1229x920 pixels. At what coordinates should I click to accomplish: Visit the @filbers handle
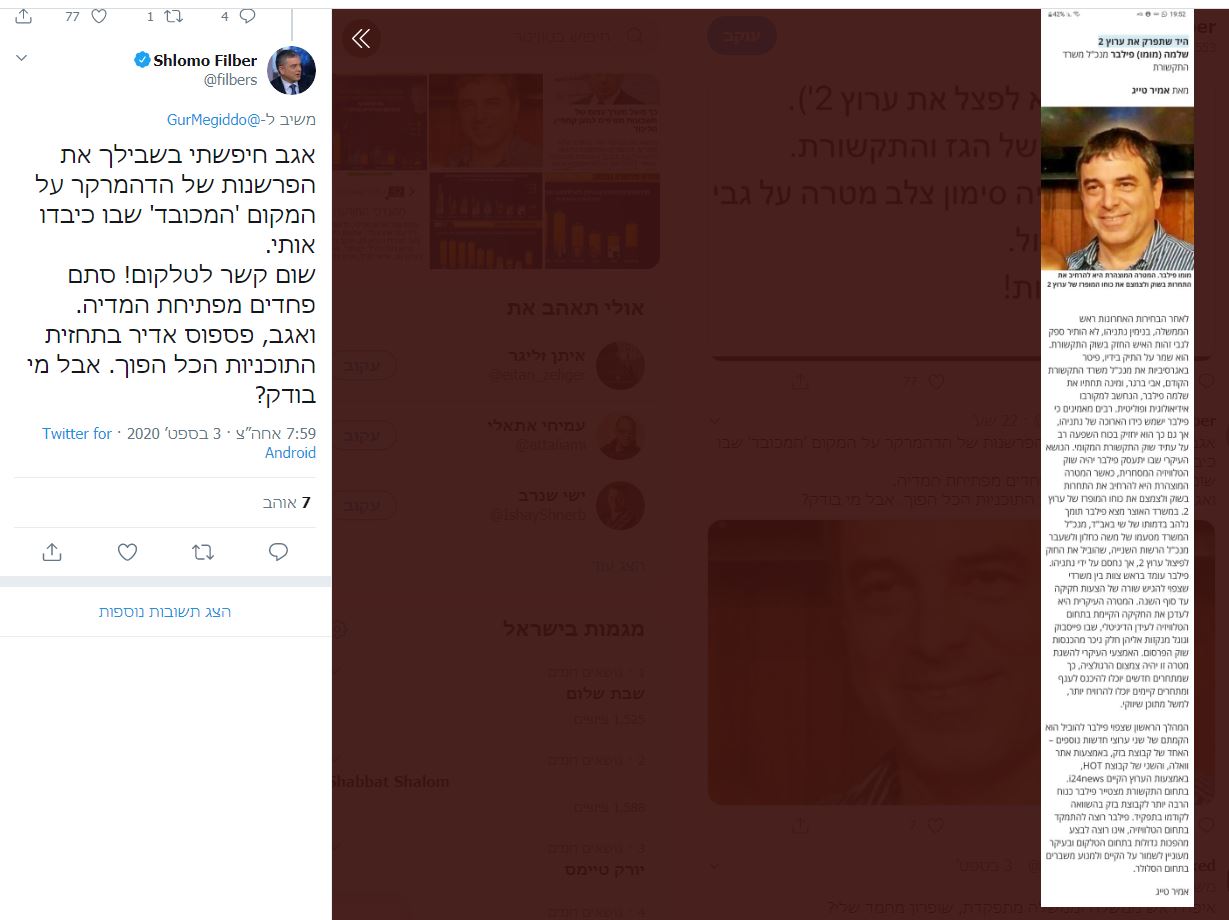click(230, 80)
